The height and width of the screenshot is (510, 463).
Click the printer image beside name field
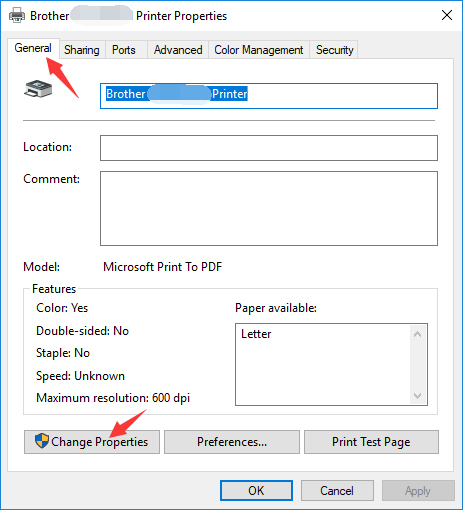(38, 89)
